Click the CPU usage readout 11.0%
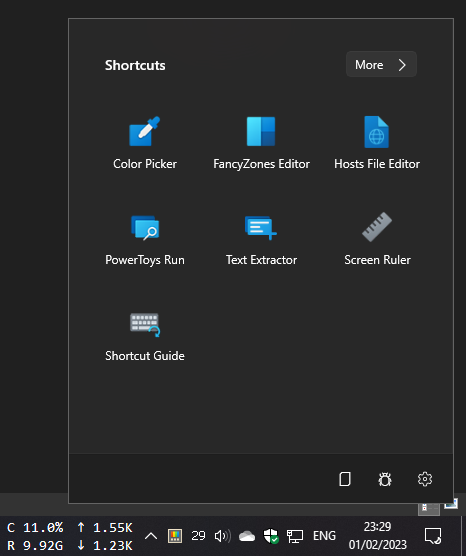The width and height of the screenshot is (466, 556). click(x=43, y=528)
